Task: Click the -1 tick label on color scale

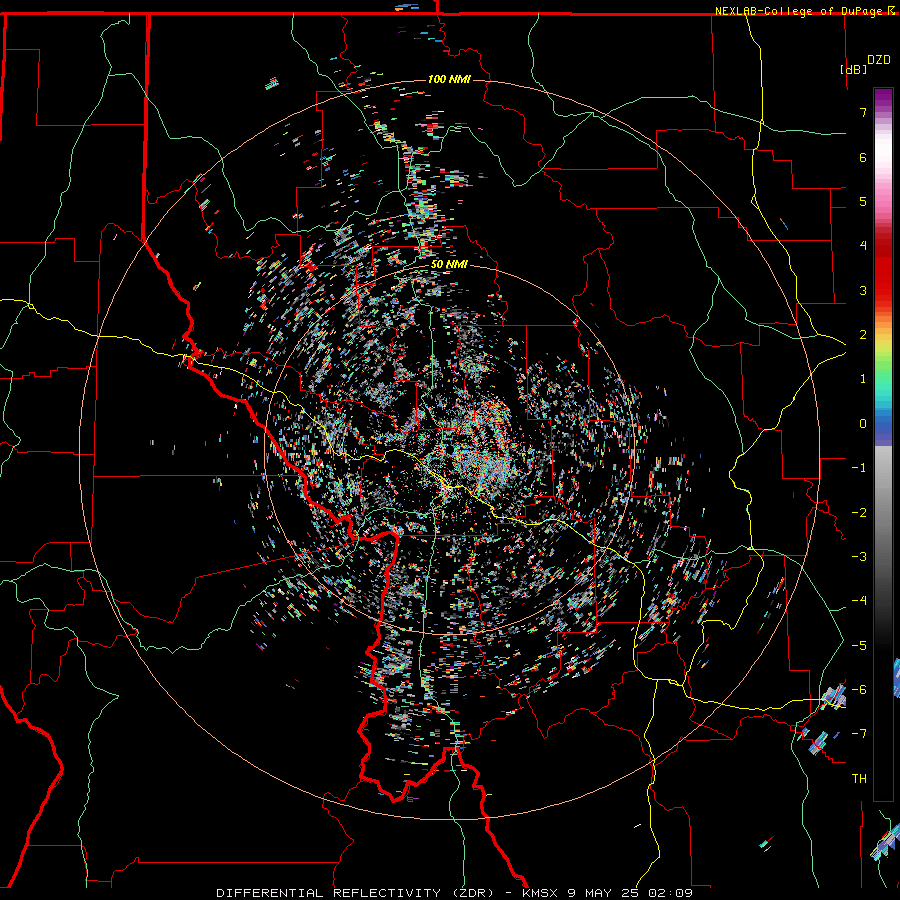Action: pyautogui.click(x=859, y=467)
